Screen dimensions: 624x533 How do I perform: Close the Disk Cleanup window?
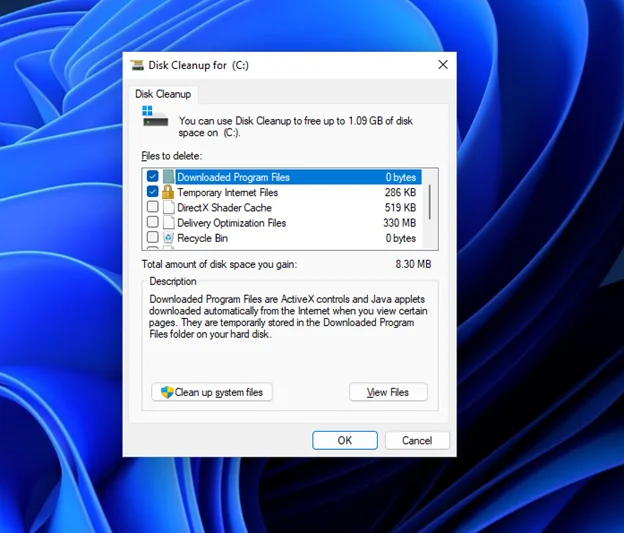point(443,65)
